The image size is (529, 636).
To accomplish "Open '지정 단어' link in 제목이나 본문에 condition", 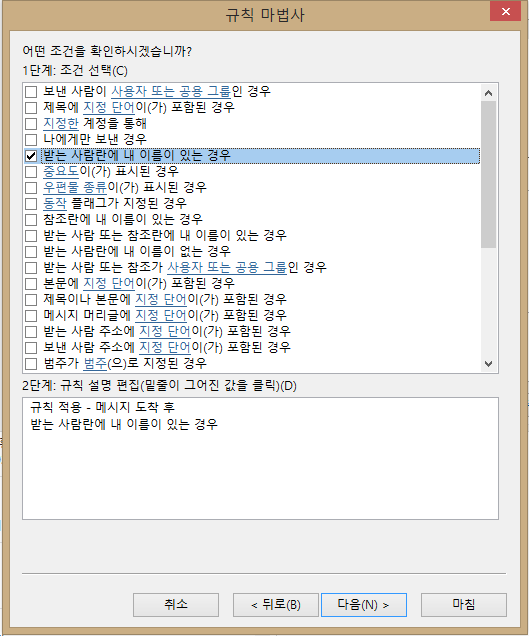I will tap(161, 299).
